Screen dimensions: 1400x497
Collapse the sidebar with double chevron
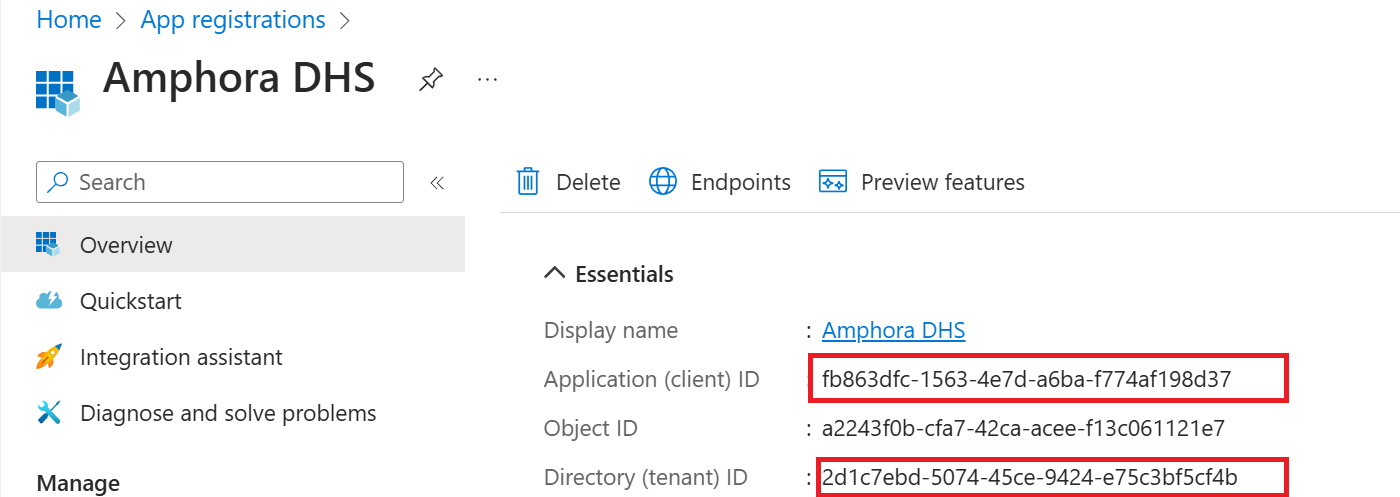coord(437,183)
